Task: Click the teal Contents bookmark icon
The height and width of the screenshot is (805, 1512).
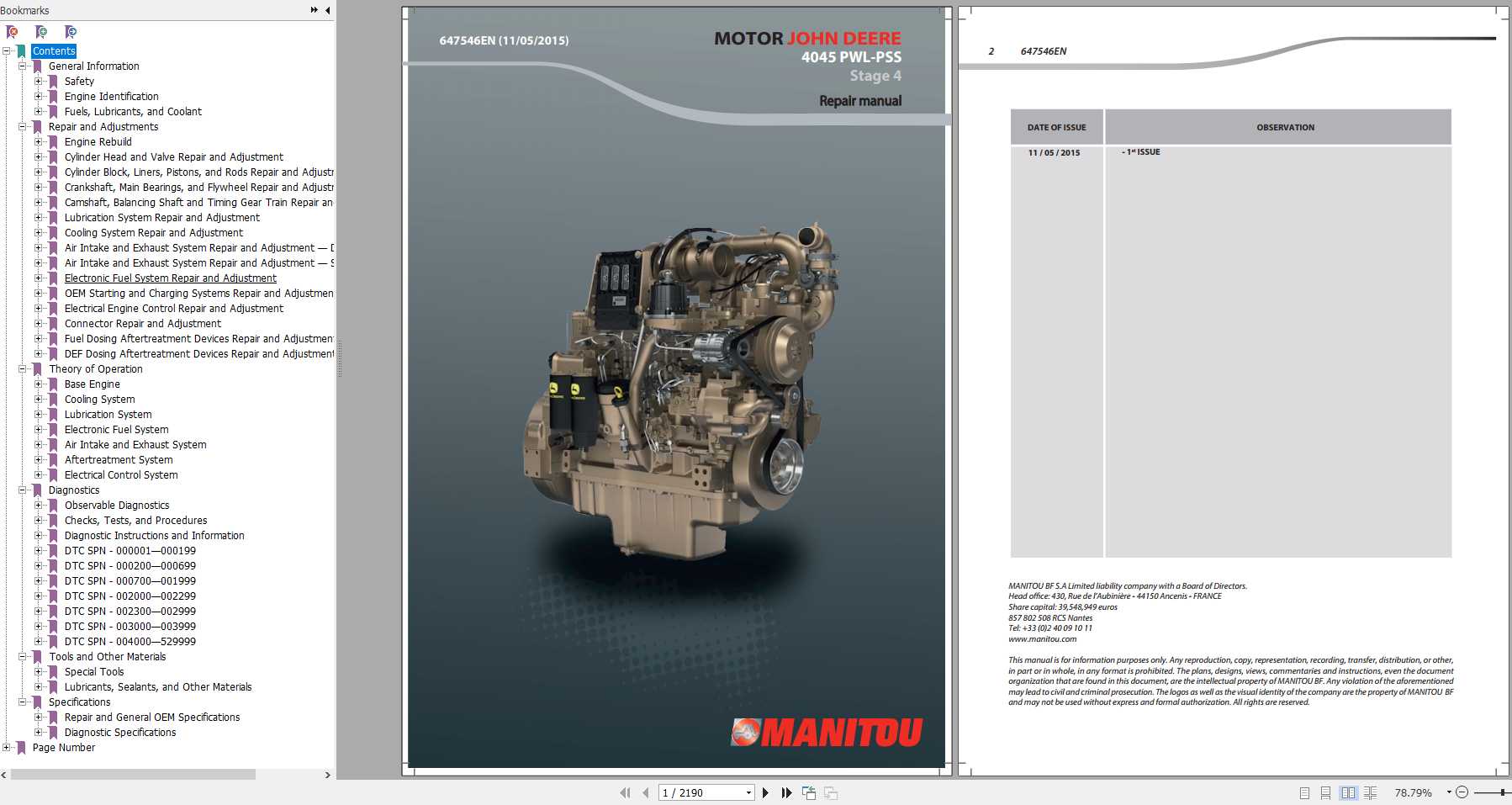Action: pyautogui.click(x=21, y=51)
